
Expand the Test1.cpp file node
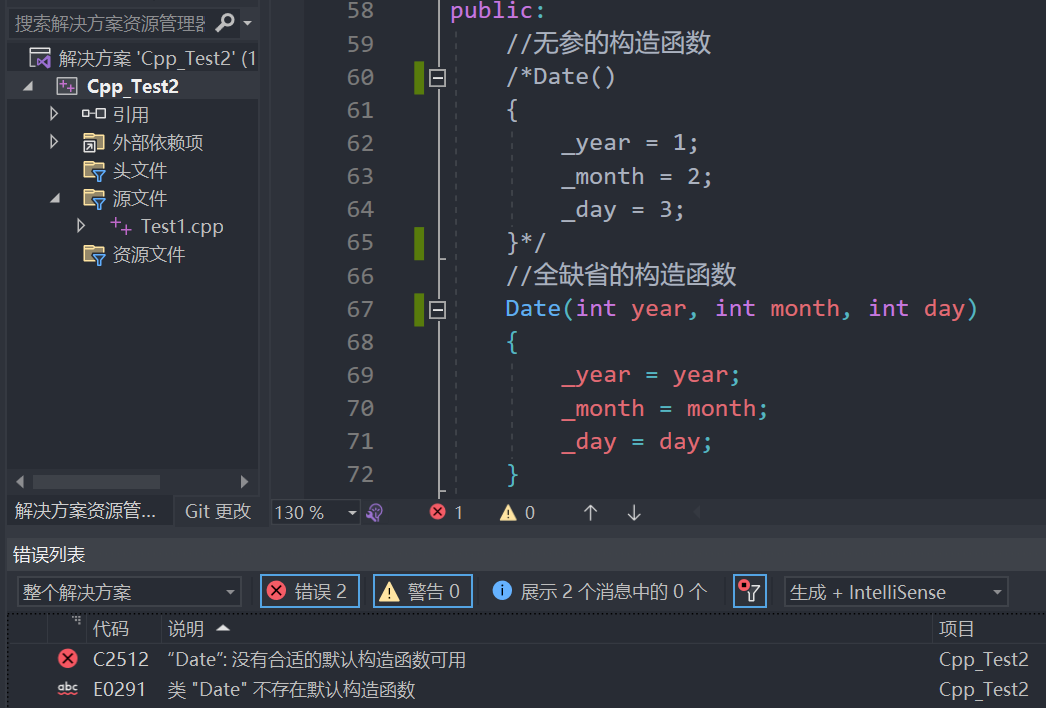tap(81, 226)
